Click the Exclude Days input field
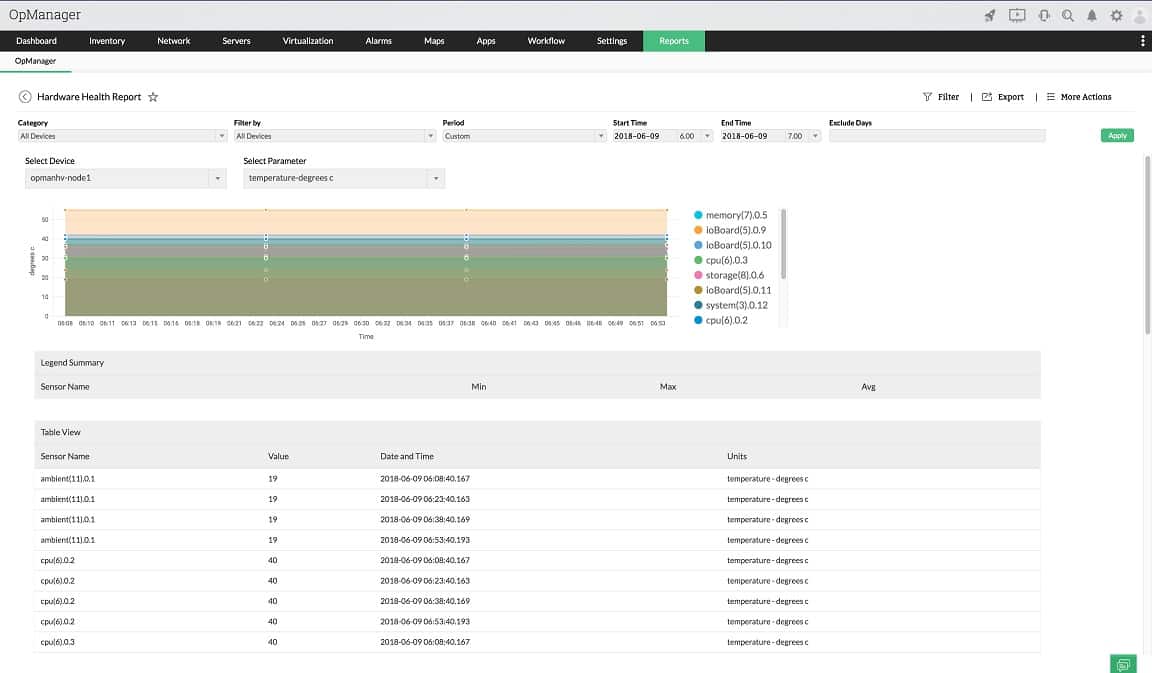Viewport: 1152px width, 673px height. pyautogui.click(x=937, y=136)
